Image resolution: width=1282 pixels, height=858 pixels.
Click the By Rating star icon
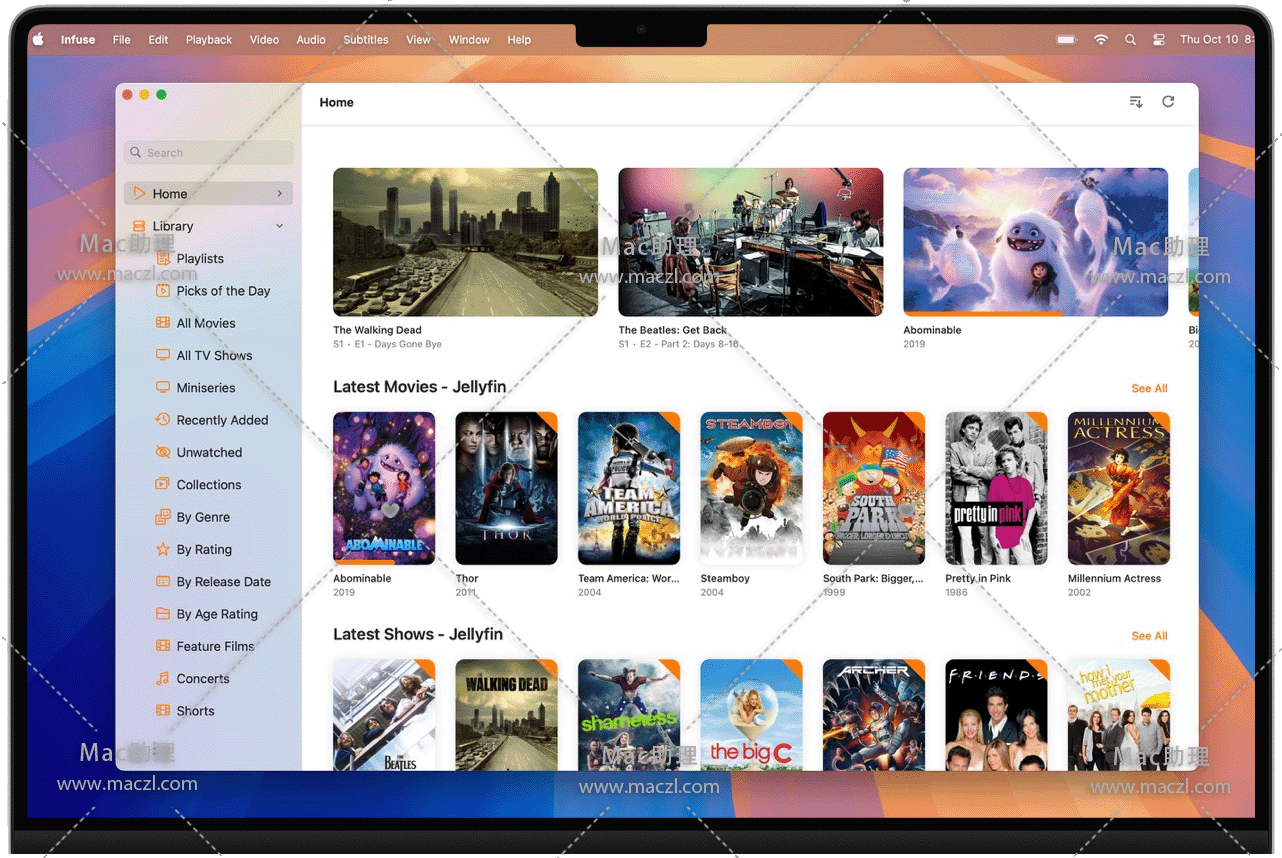[x=163, y=549]
